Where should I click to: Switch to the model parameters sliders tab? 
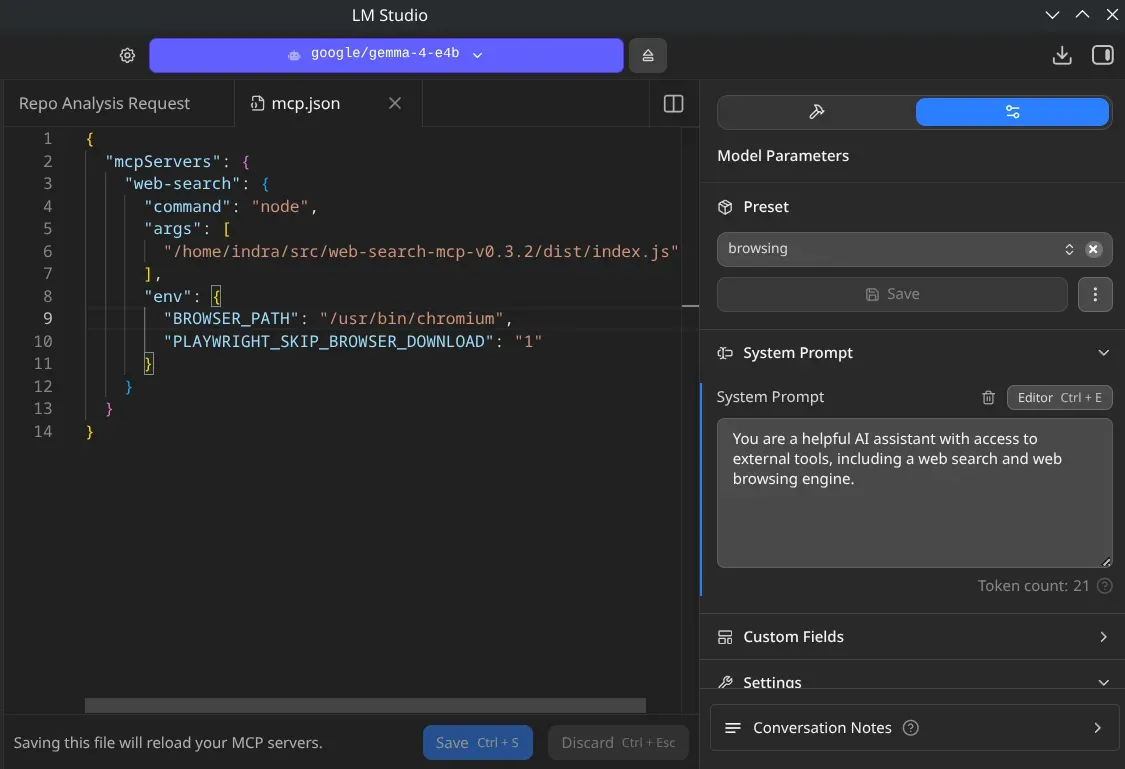pyautogui.click(x=1012, y=112)
